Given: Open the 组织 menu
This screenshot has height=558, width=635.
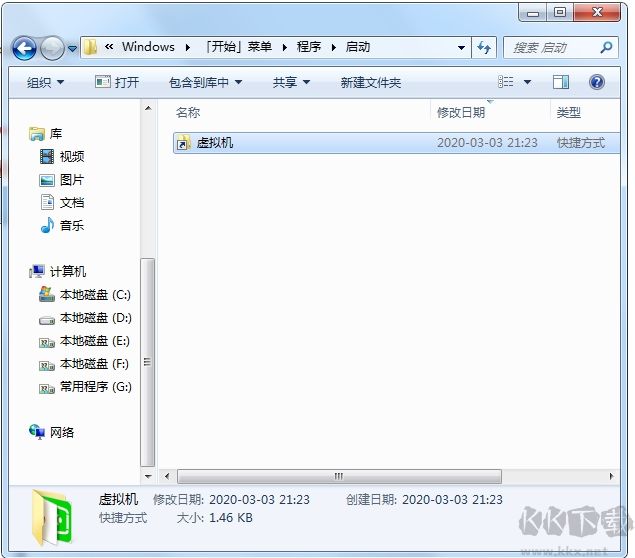Looking at the screenshot, I should point(45,83).
